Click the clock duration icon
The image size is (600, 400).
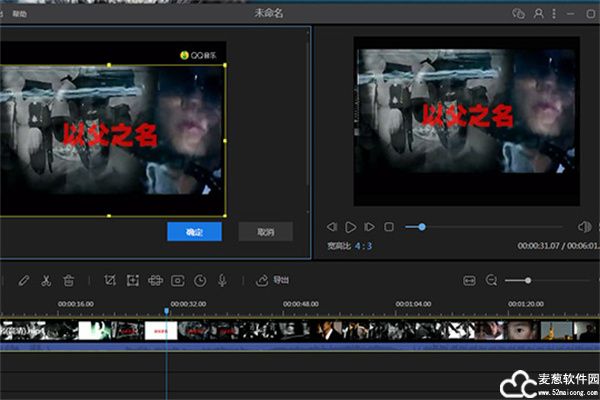[200, 280]
